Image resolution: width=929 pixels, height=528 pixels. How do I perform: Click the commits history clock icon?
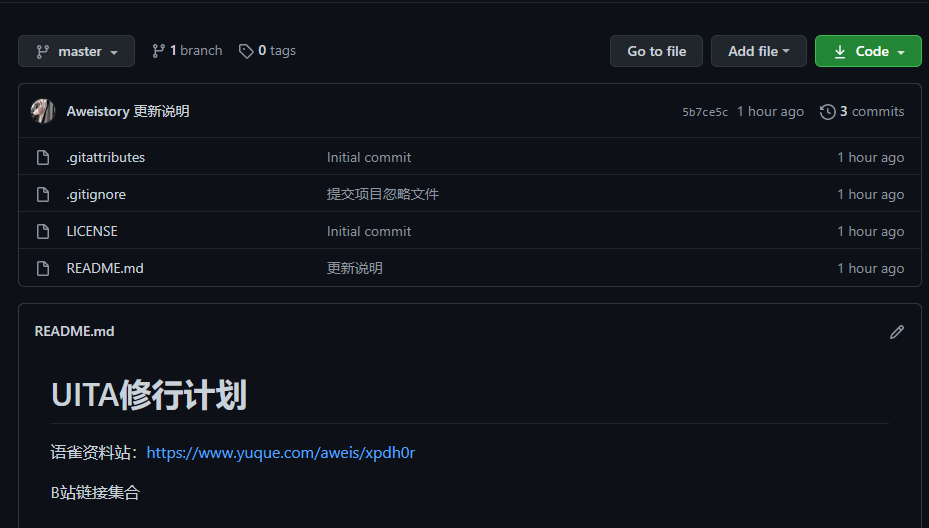pos(828,111)
